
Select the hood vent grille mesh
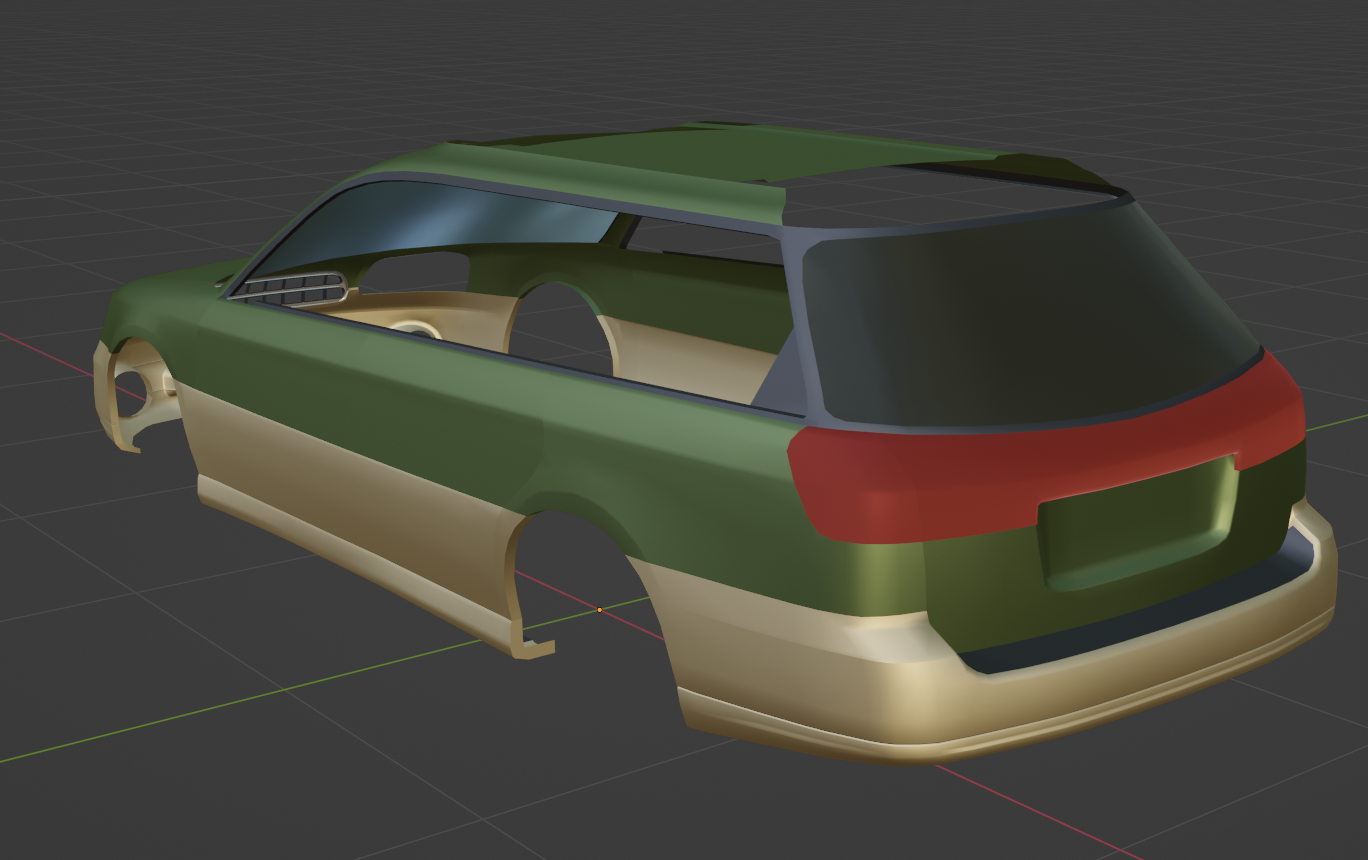tap(291, 288)
